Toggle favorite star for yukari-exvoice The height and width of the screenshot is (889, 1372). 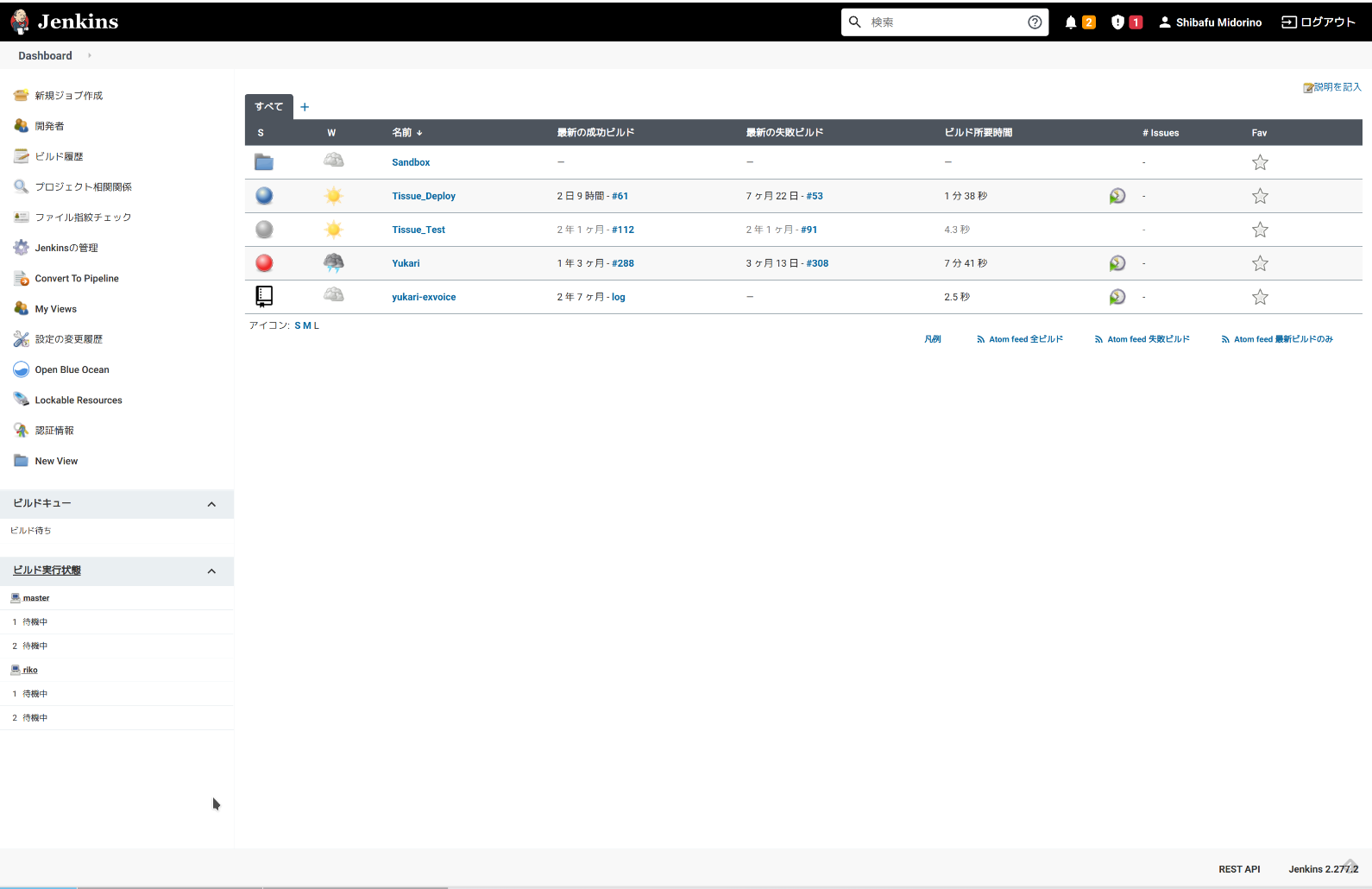[x=1260, y=297]
